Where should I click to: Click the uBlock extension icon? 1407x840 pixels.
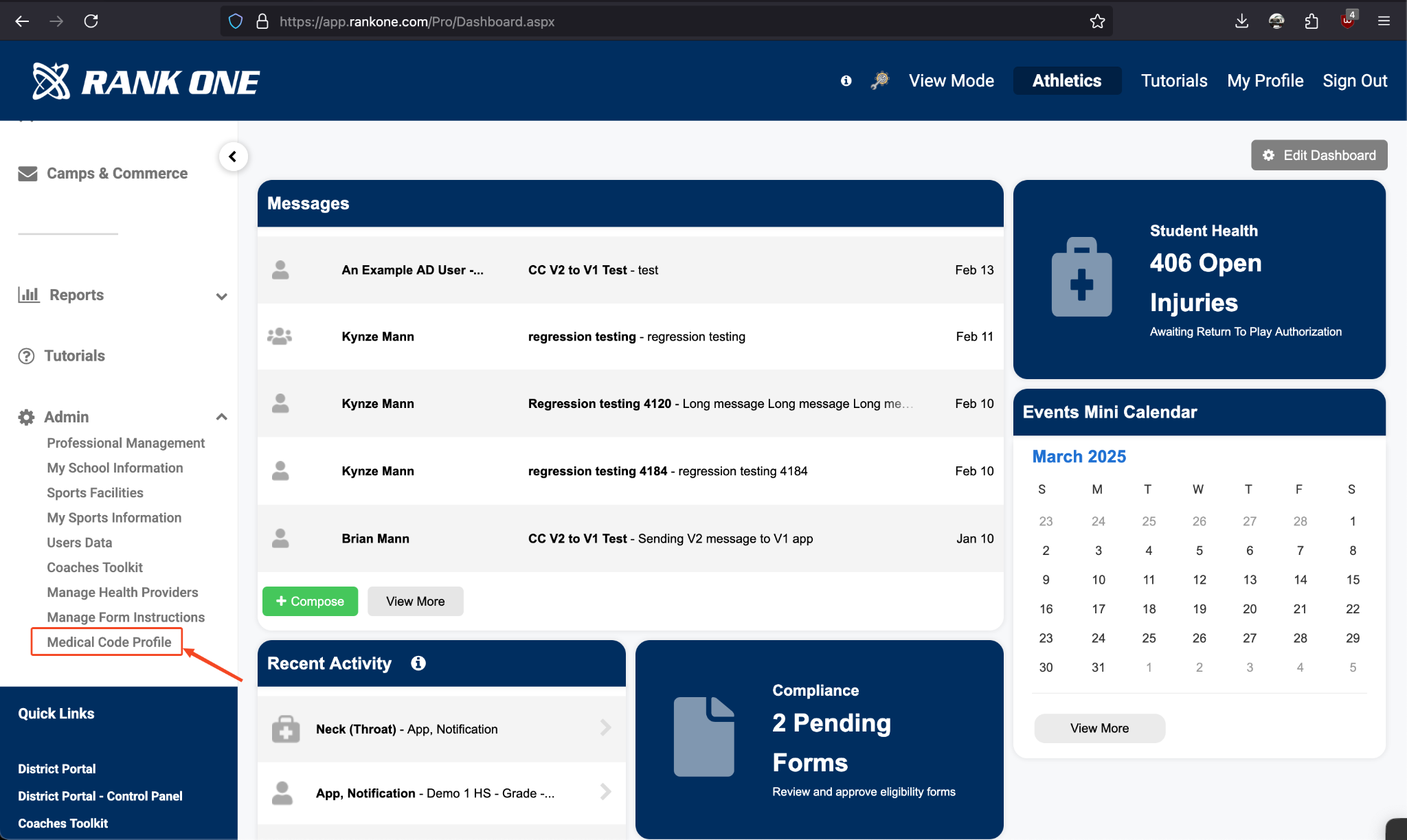tap(1347, 20)
